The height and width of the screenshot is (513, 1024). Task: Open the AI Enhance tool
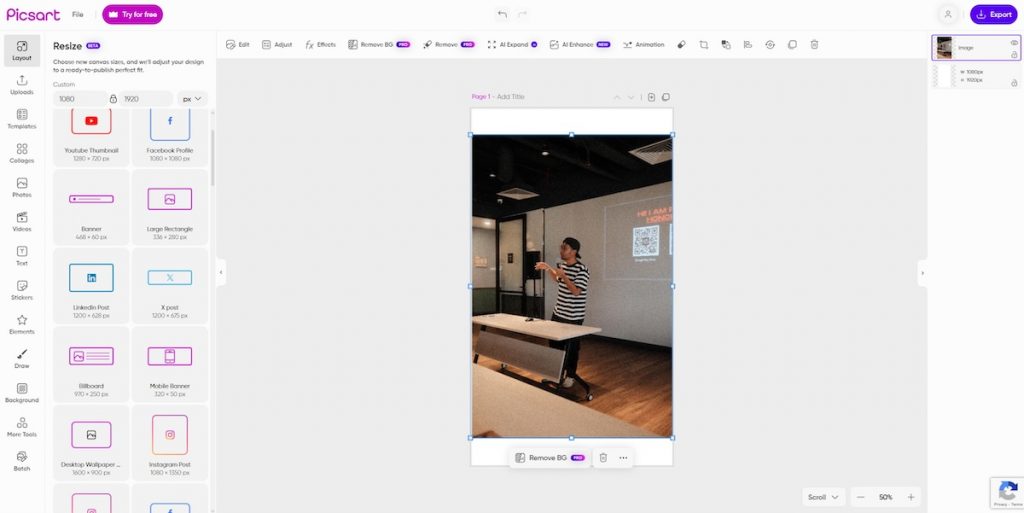579,44
